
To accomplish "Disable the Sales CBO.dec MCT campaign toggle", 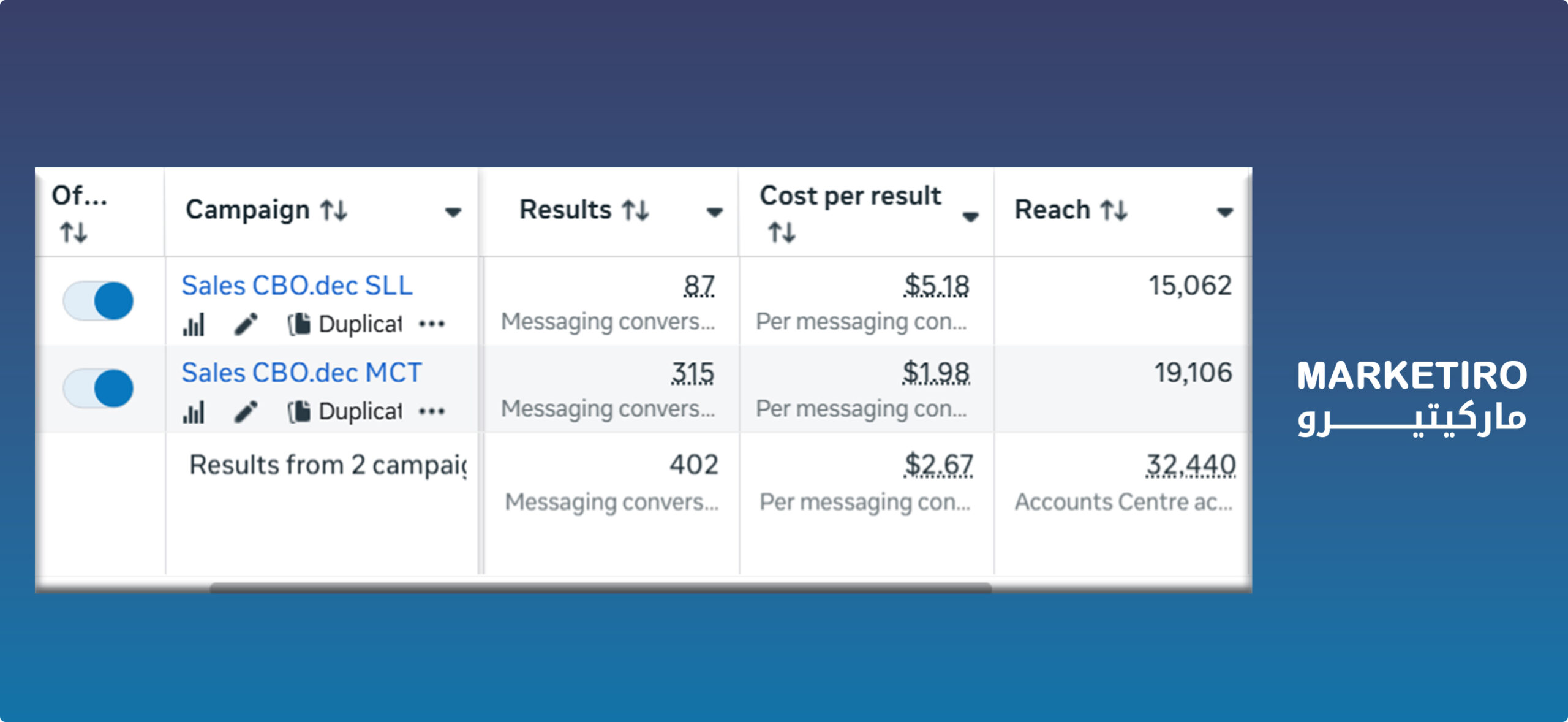I will pyautogui.click(x=99, y=388).
